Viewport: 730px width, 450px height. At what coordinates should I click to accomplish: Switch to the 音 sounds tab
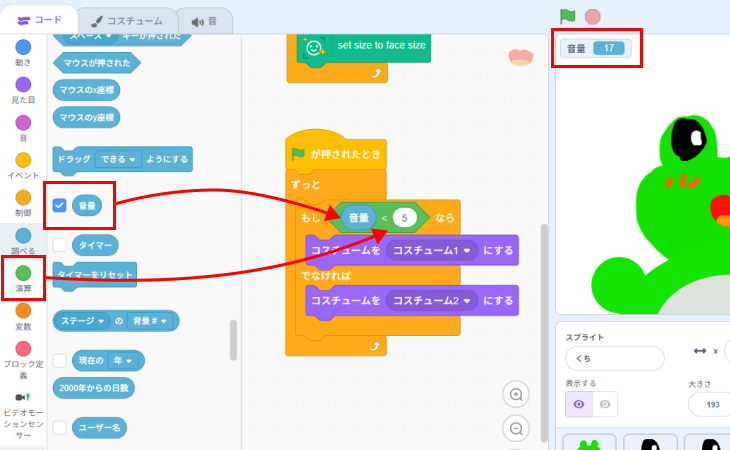[x=204, y=20]
